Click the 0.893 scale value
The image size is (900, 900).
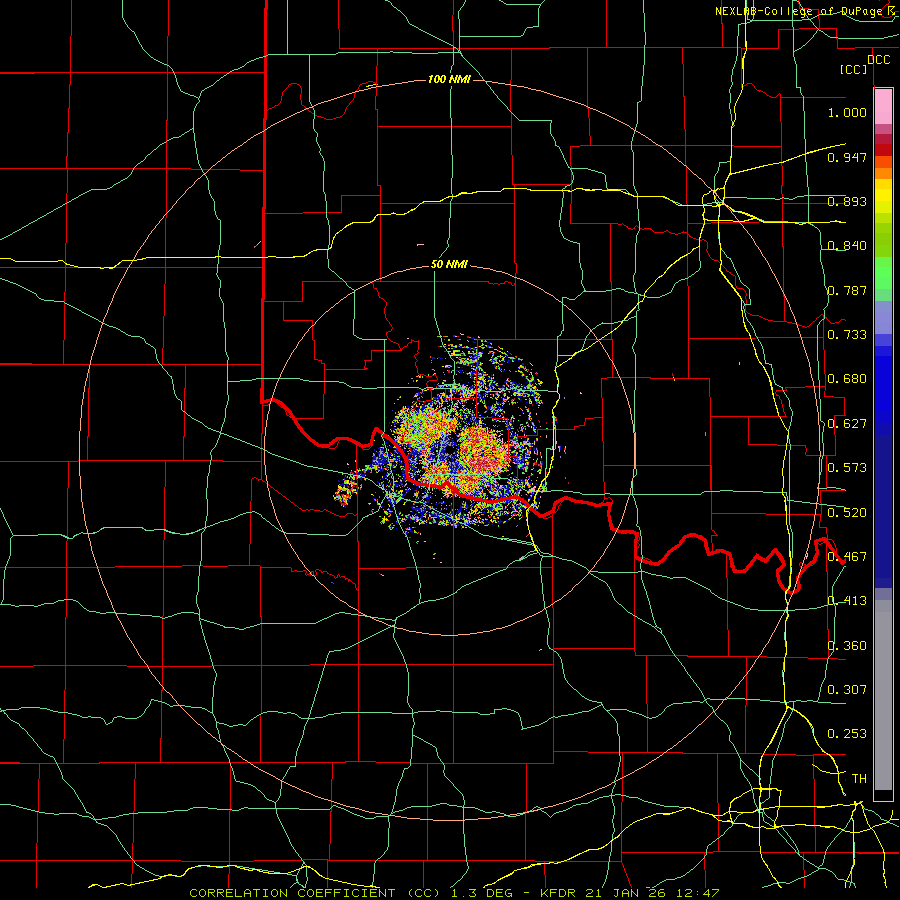click(847, 201)
